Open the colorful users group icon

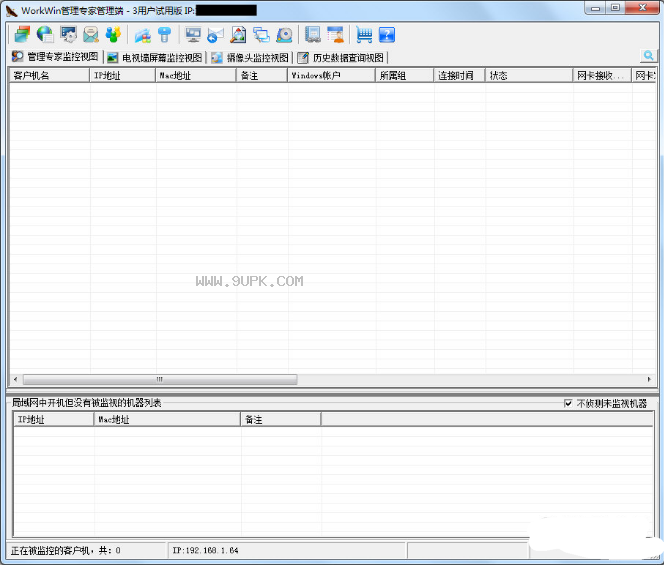coord(113,34)
